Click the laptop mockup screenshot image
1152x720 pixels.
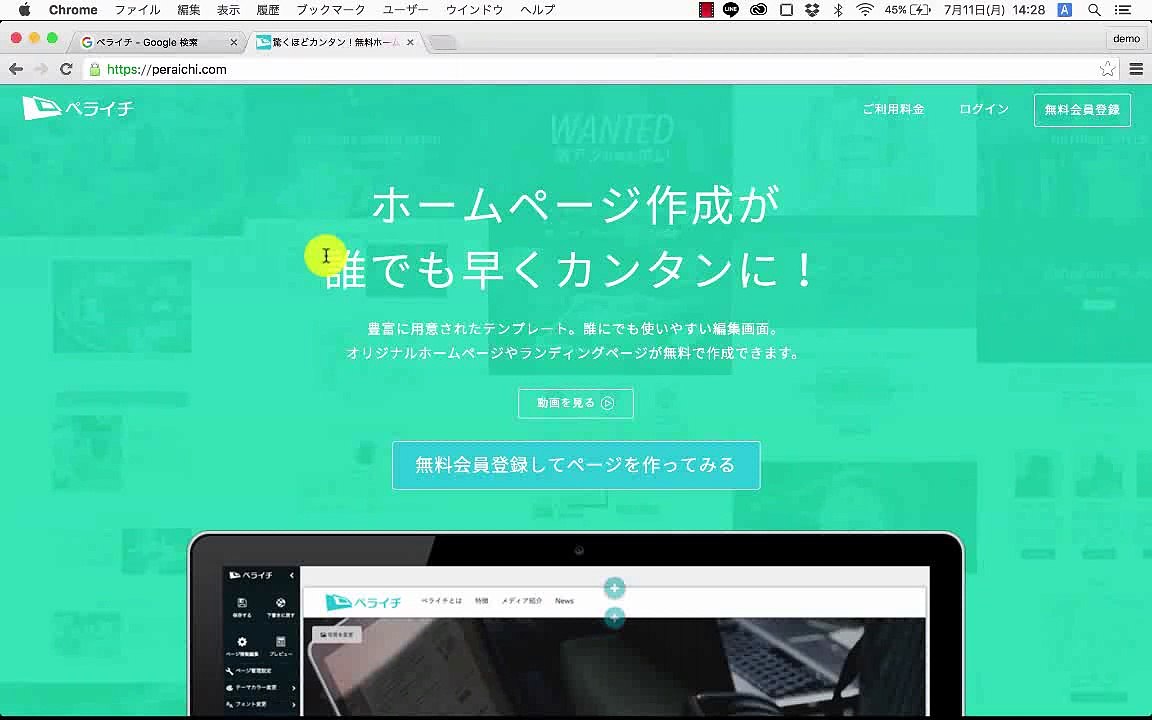pyautogui.click(x=576, y=624)
